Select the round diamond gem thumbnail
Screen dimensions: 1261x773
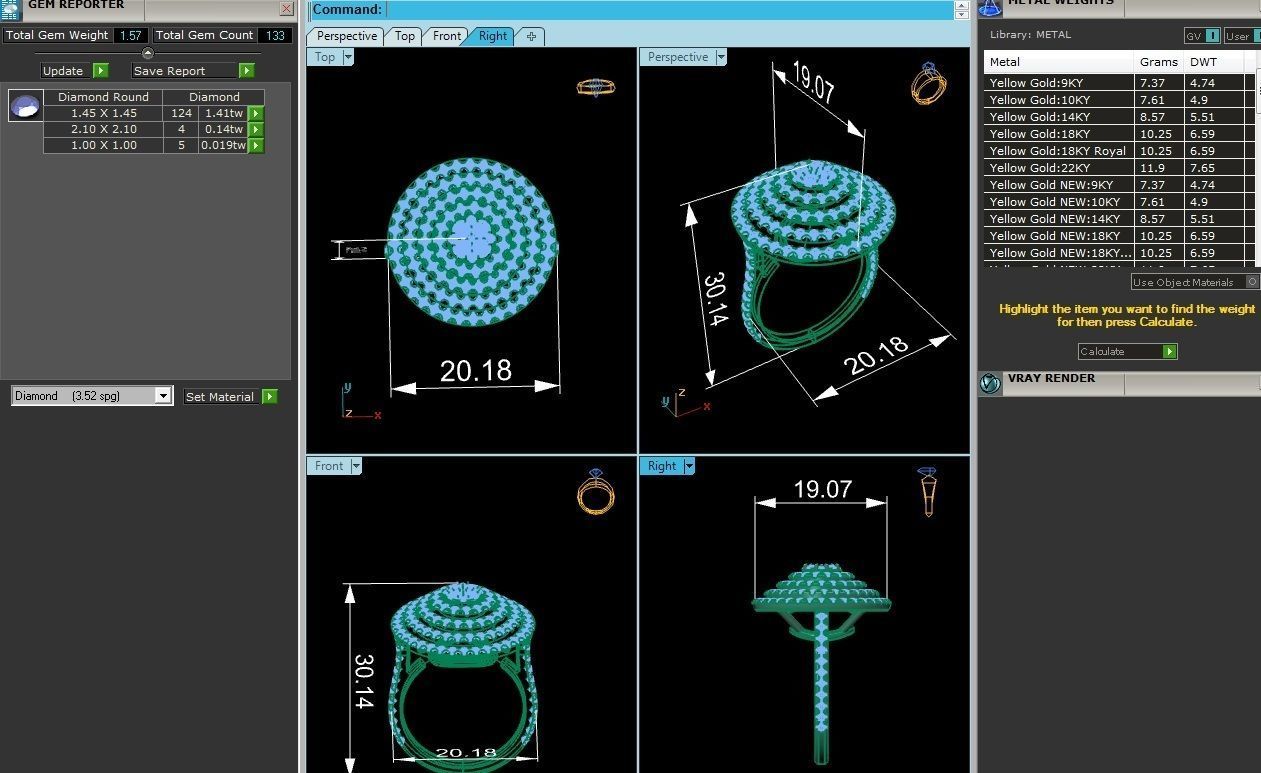pyautogui.click(x=25, y=105)
